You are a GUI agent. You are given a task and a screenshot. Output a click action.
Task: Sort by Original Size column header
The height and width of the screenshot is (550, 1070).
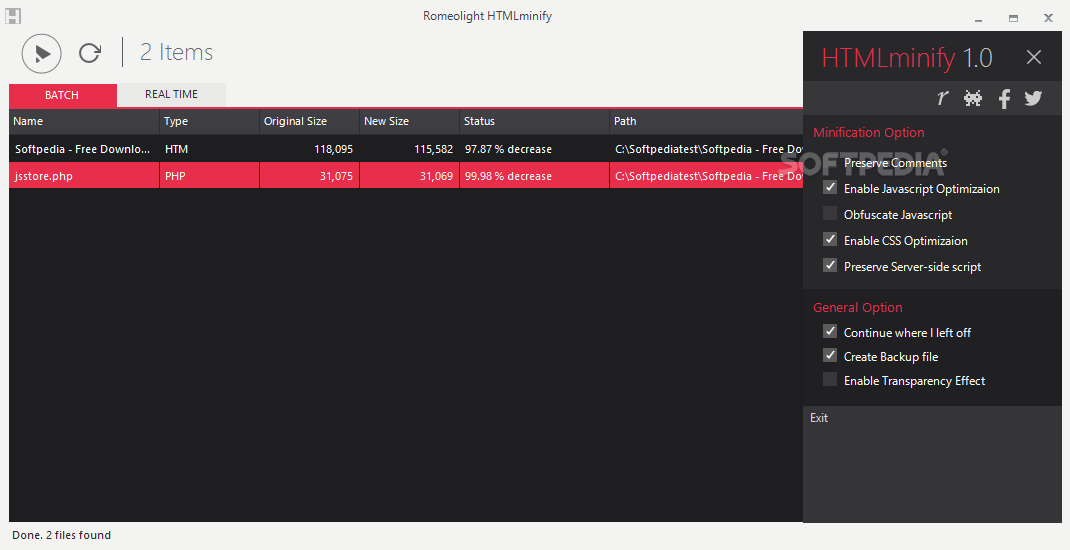coord(309,121)
